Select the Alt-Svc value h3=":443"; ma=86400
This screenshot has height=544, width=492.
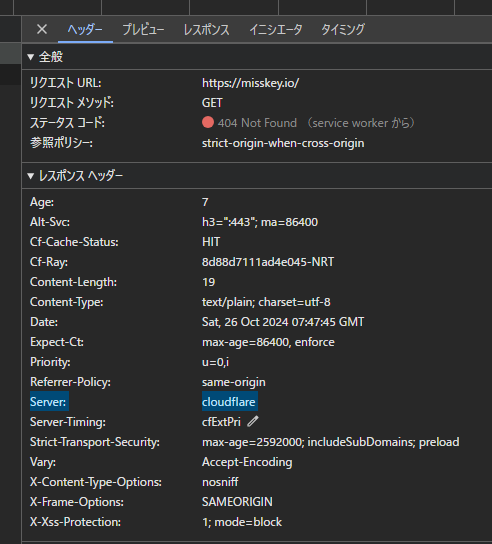tap(260, 222)
